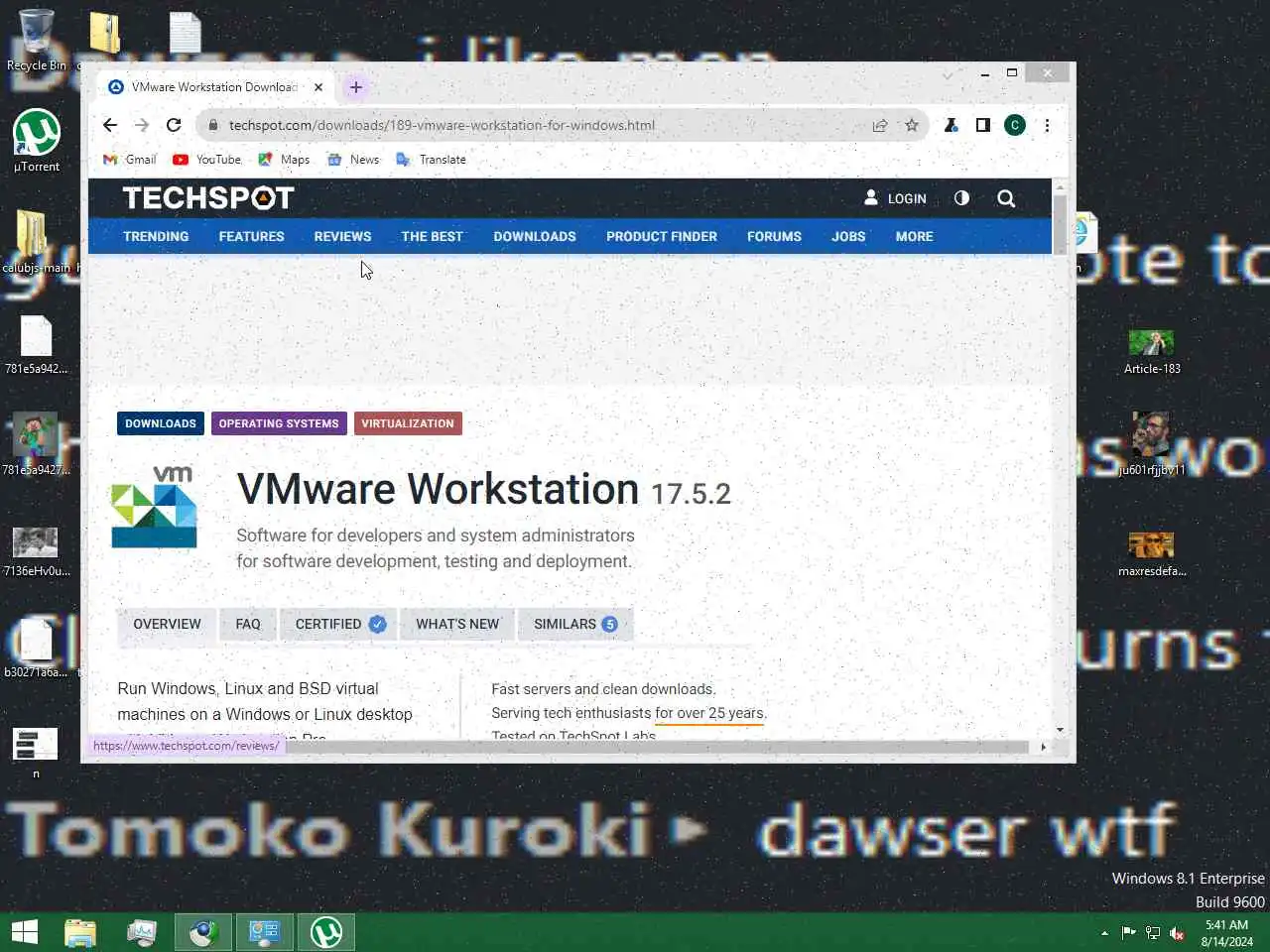The image size is (1270, 952).
Task: Click the 'for over 25 years' link
Action: pos(709,714)
